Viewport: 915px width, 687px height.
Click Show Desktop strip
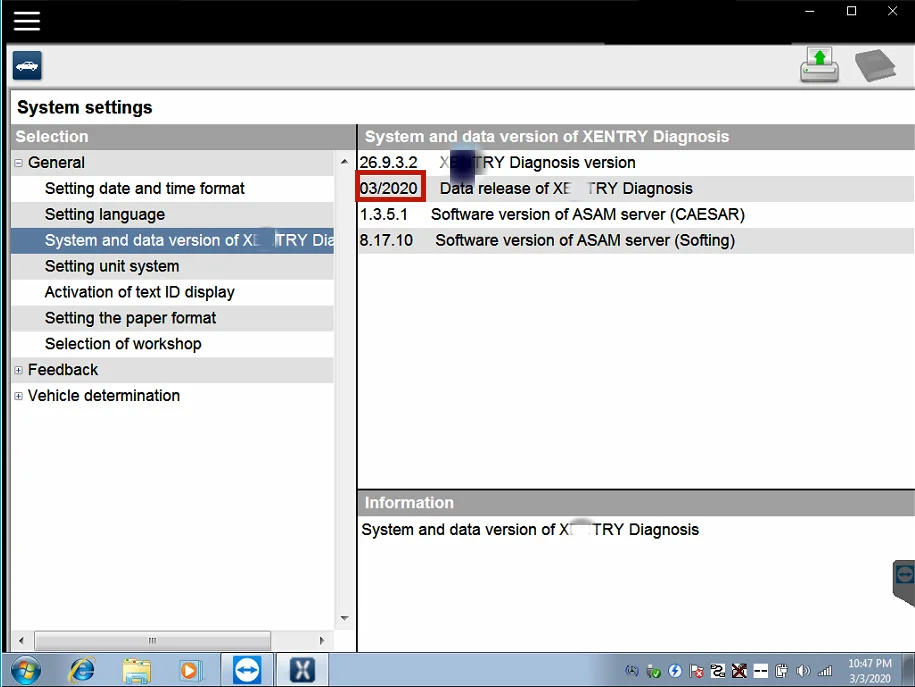tap(909, 670)
